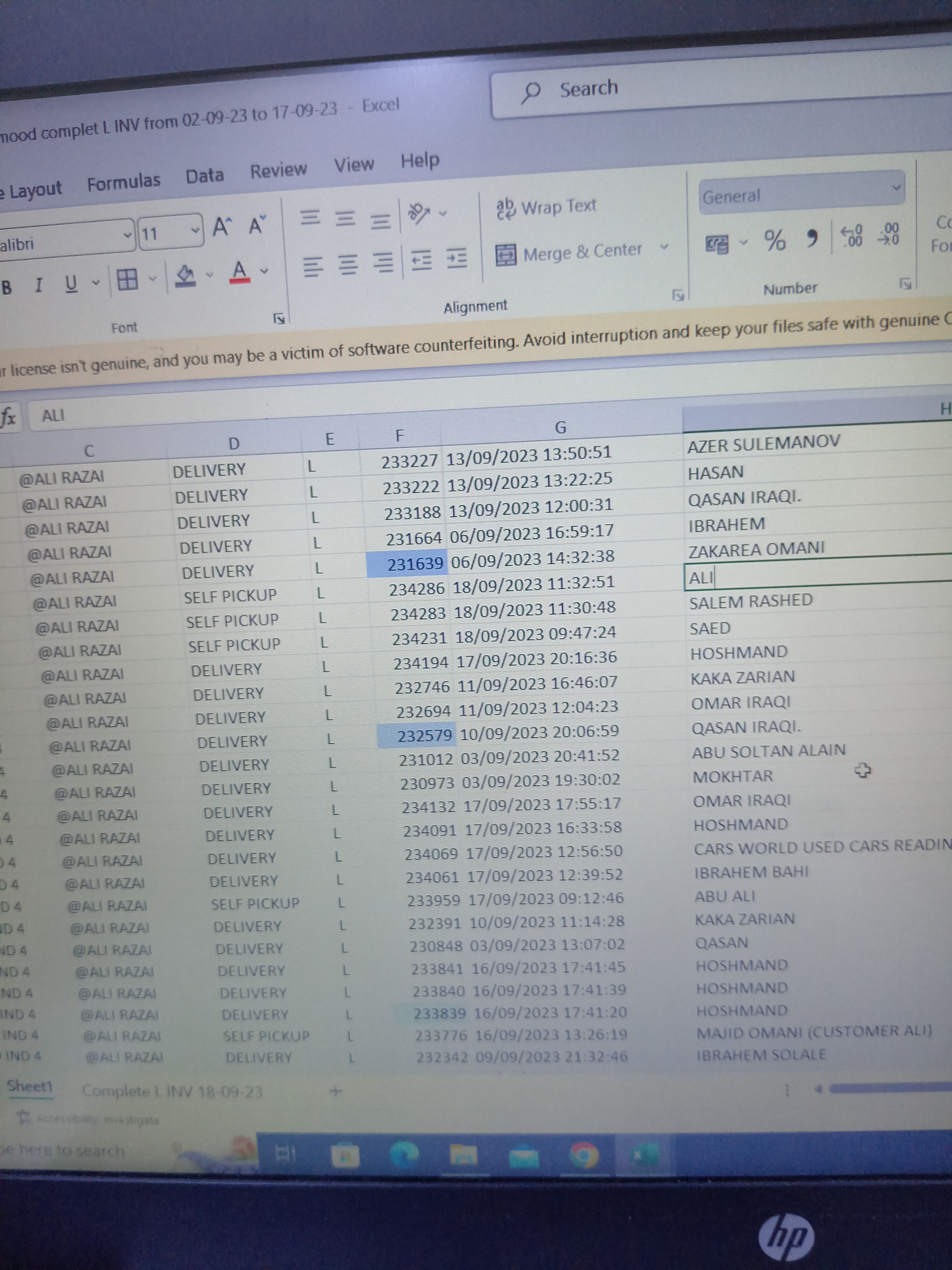Viewport: 952px width, 1270px height.
Task: Open the Font Color dropdown arrow
Action: tap(264, 270)
